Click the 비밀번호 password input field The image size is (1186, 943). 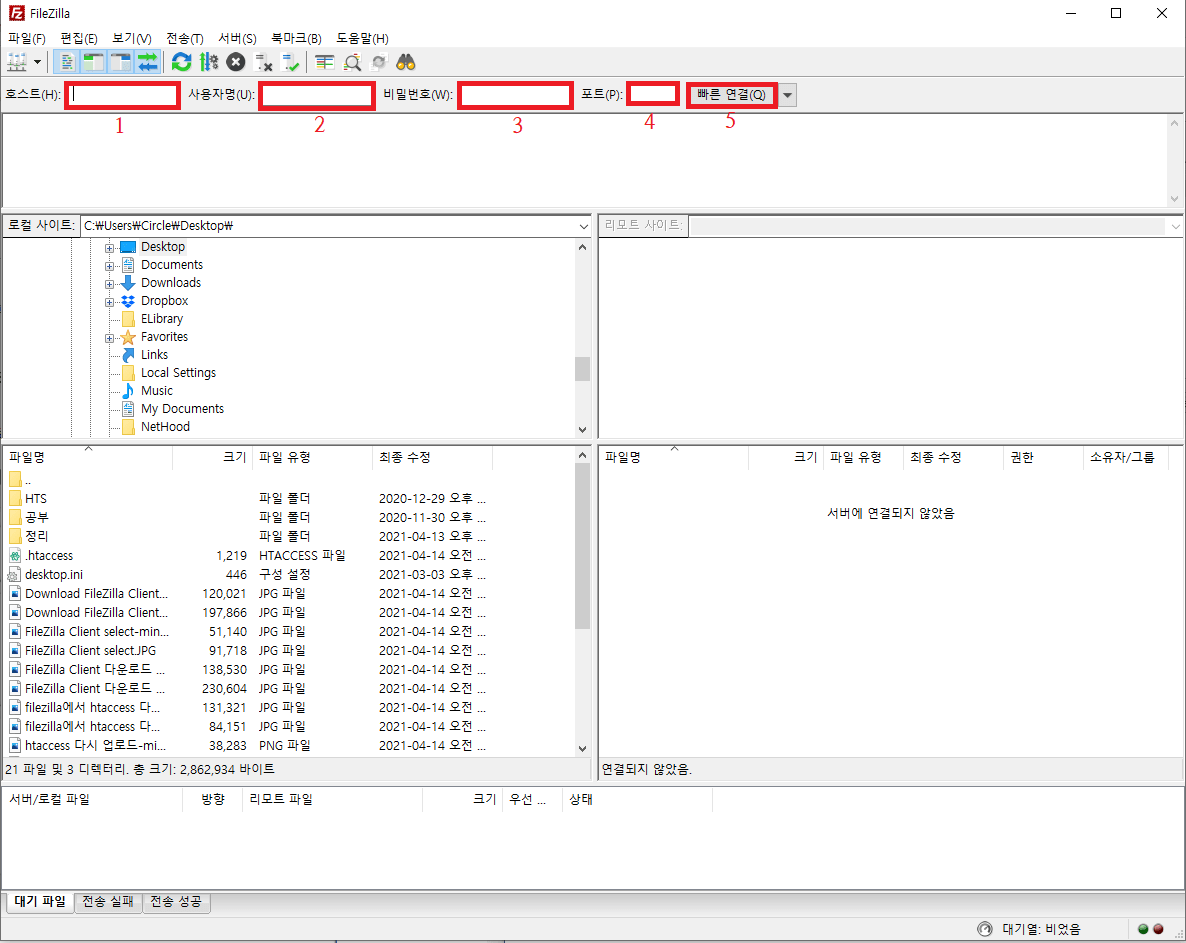click(515, 95)
